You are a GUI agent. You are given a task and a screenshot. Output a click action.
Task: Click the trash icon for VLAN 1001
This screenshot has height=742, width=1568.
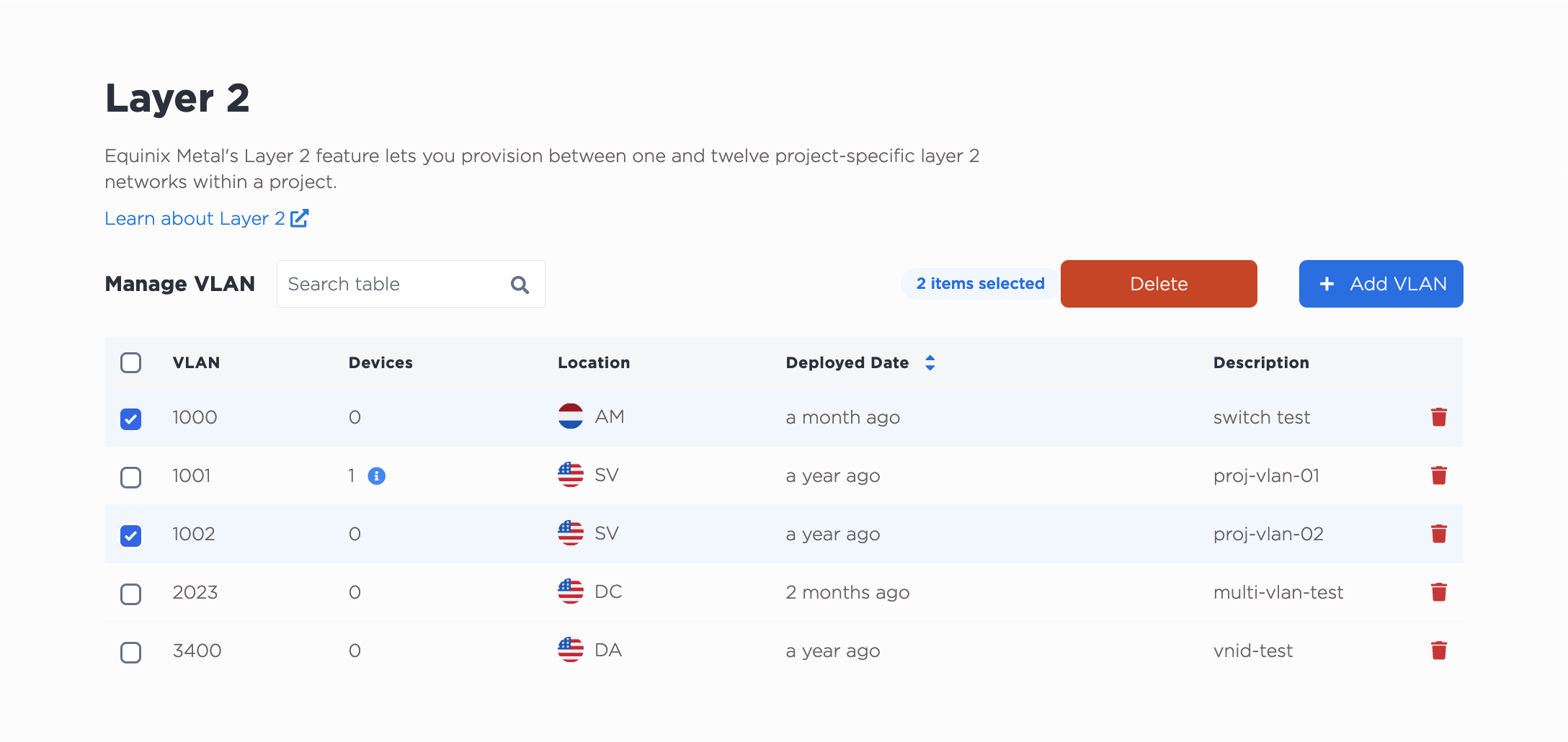point(1438,475)
